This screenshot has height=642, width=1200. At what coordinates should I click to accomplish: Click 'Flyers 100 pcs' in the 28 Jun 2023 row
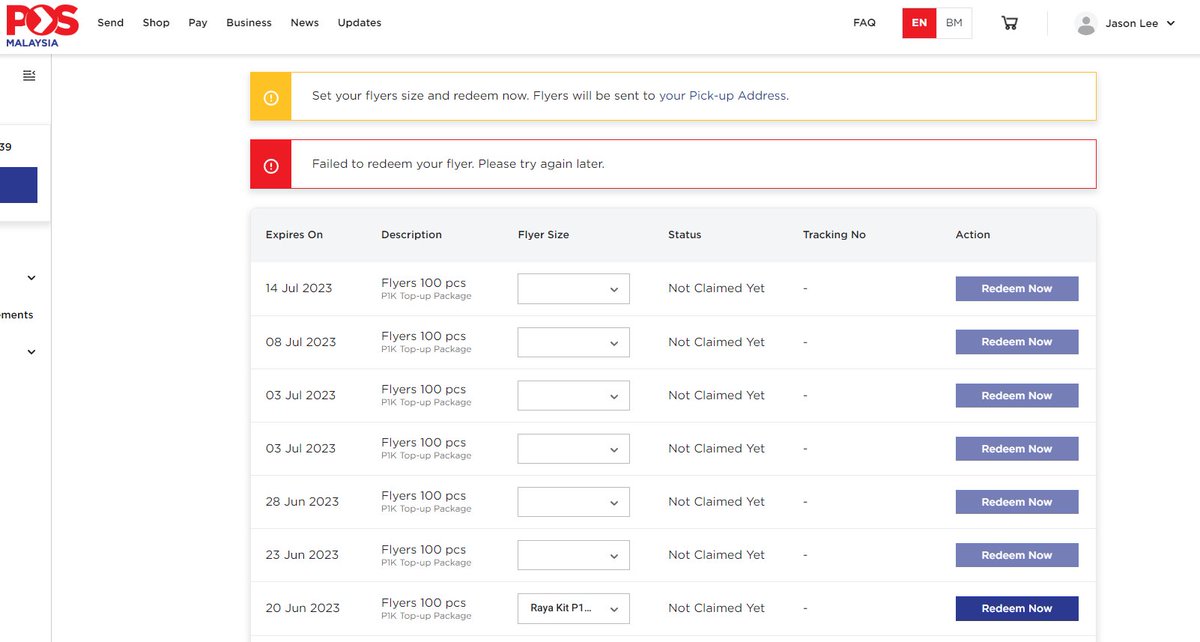coord(423,496)
